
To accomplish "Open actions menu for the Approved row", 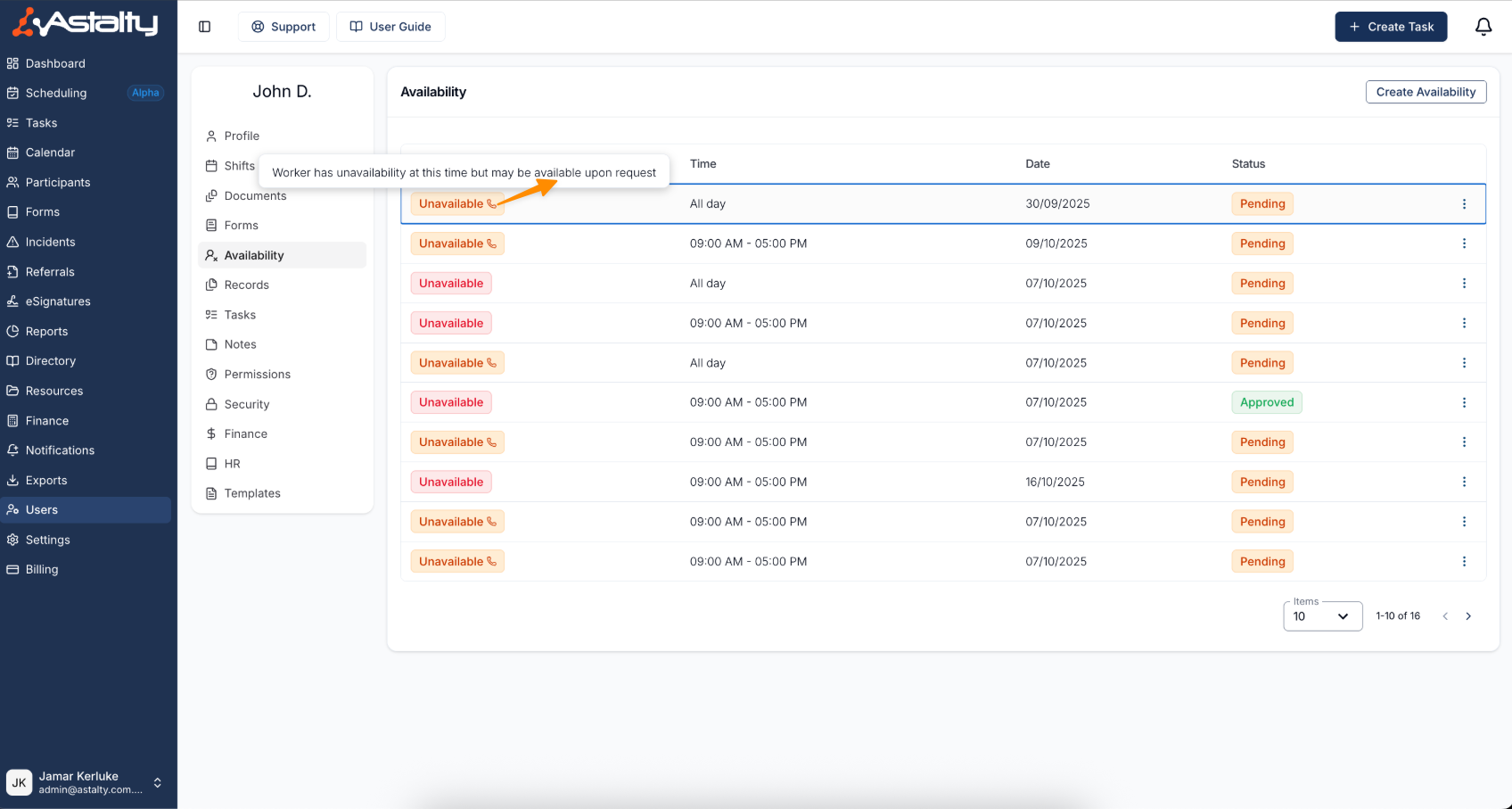I will 1464,403.
